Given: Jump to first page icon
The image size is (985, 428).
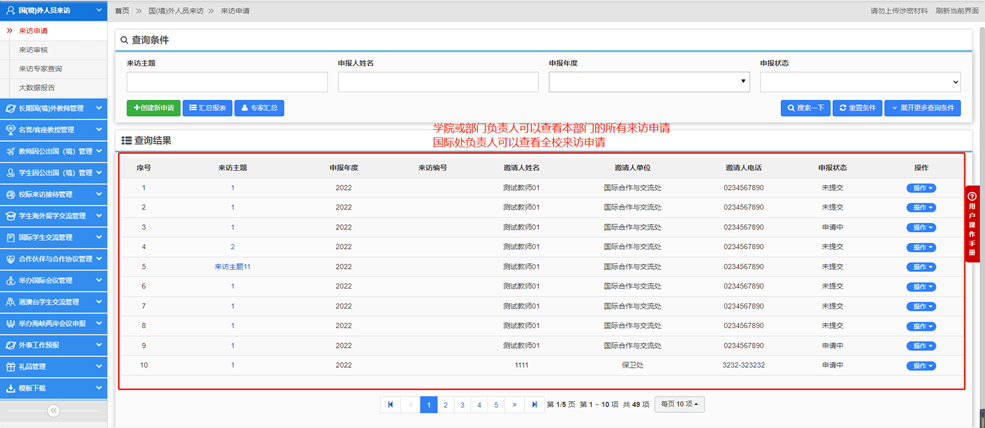Looking at the screenshot, I should [x=390, y=404].
